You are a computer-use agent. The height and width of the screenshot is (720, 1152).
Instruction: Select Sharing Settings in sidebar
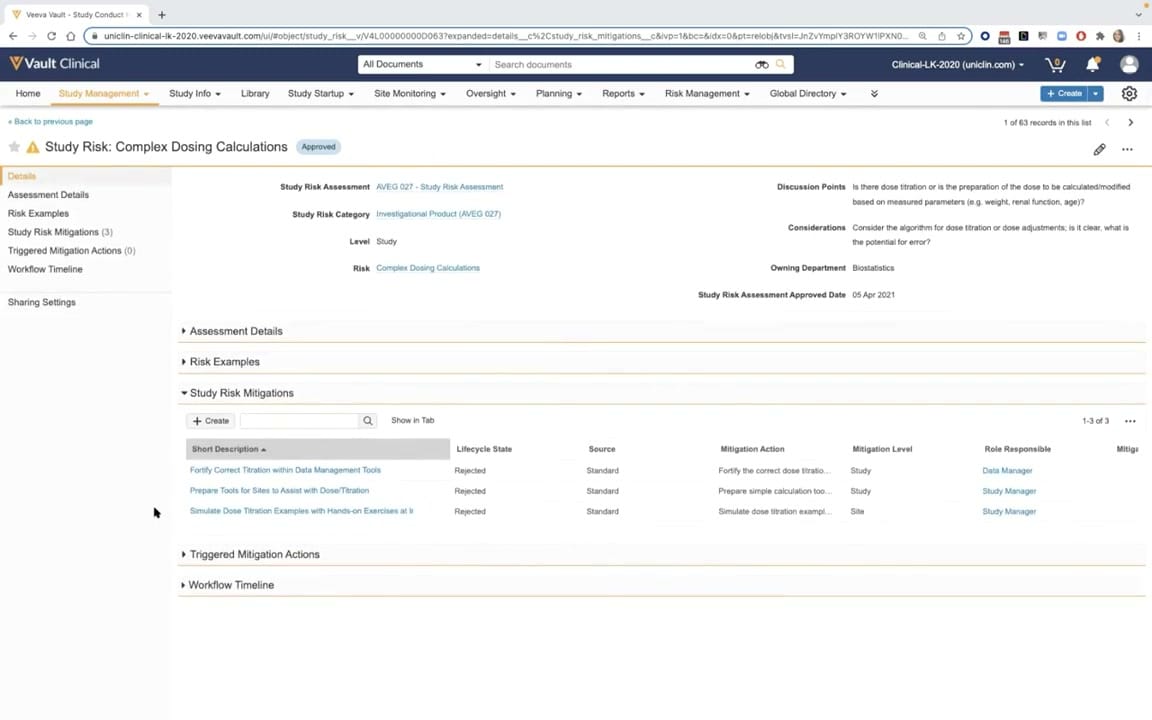click(x=42, y=303)
